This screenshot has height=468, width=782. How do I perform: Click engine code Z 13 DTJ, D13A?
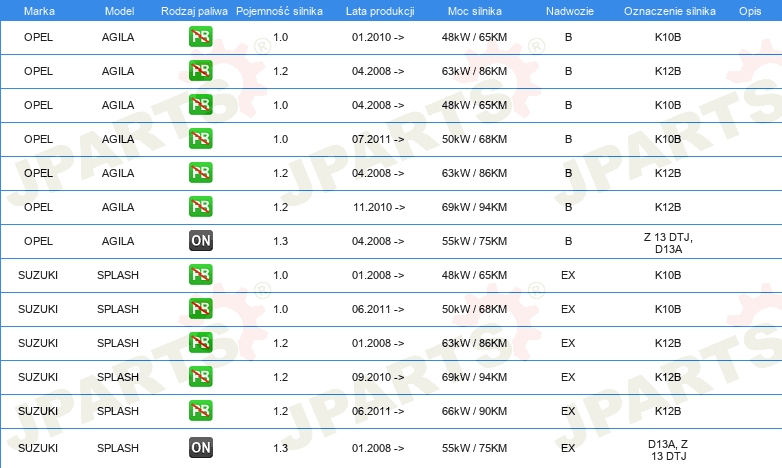pos(668,243)
